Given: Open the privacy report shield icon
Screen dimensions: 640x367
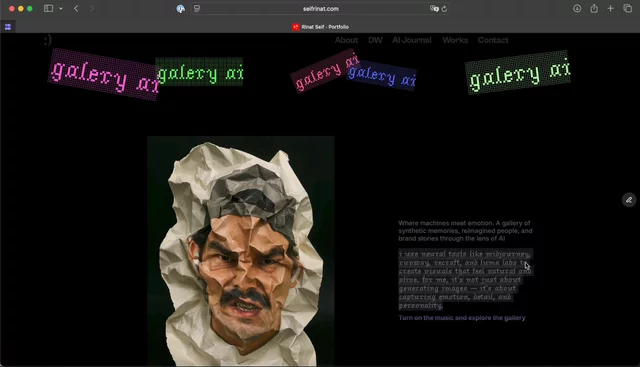Looking at the screenshot, I should click(180, 9).
